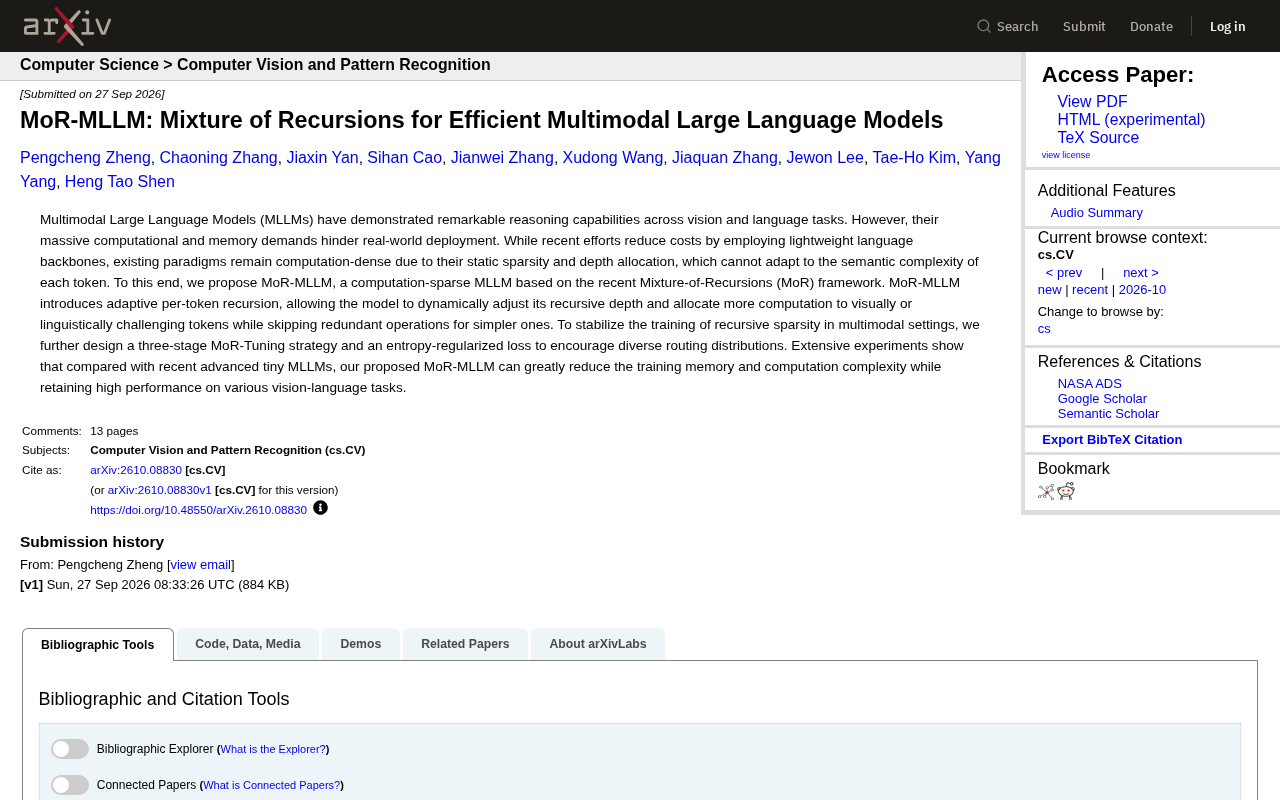
Task: Change browse context to cs
Action: tap(1044, 329)
